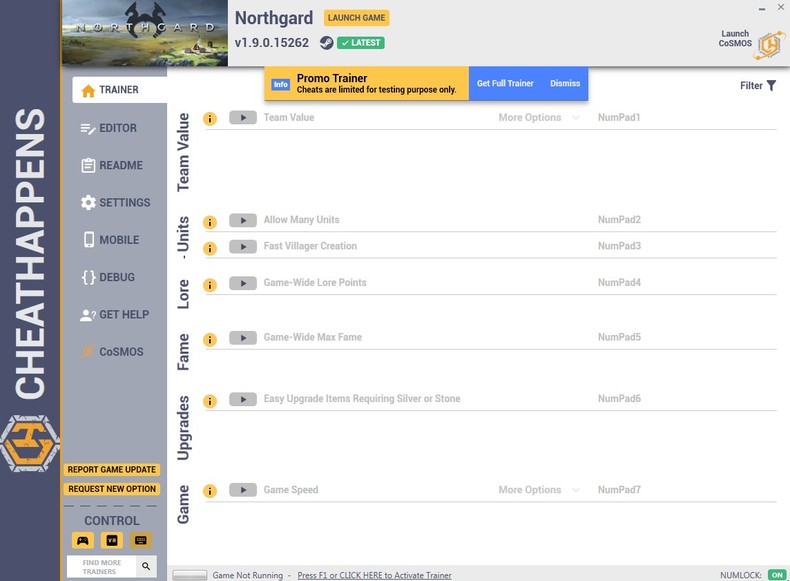Click the info icon beside Game-Wide Max Fame
790x581 pixels.
[210, 339]
